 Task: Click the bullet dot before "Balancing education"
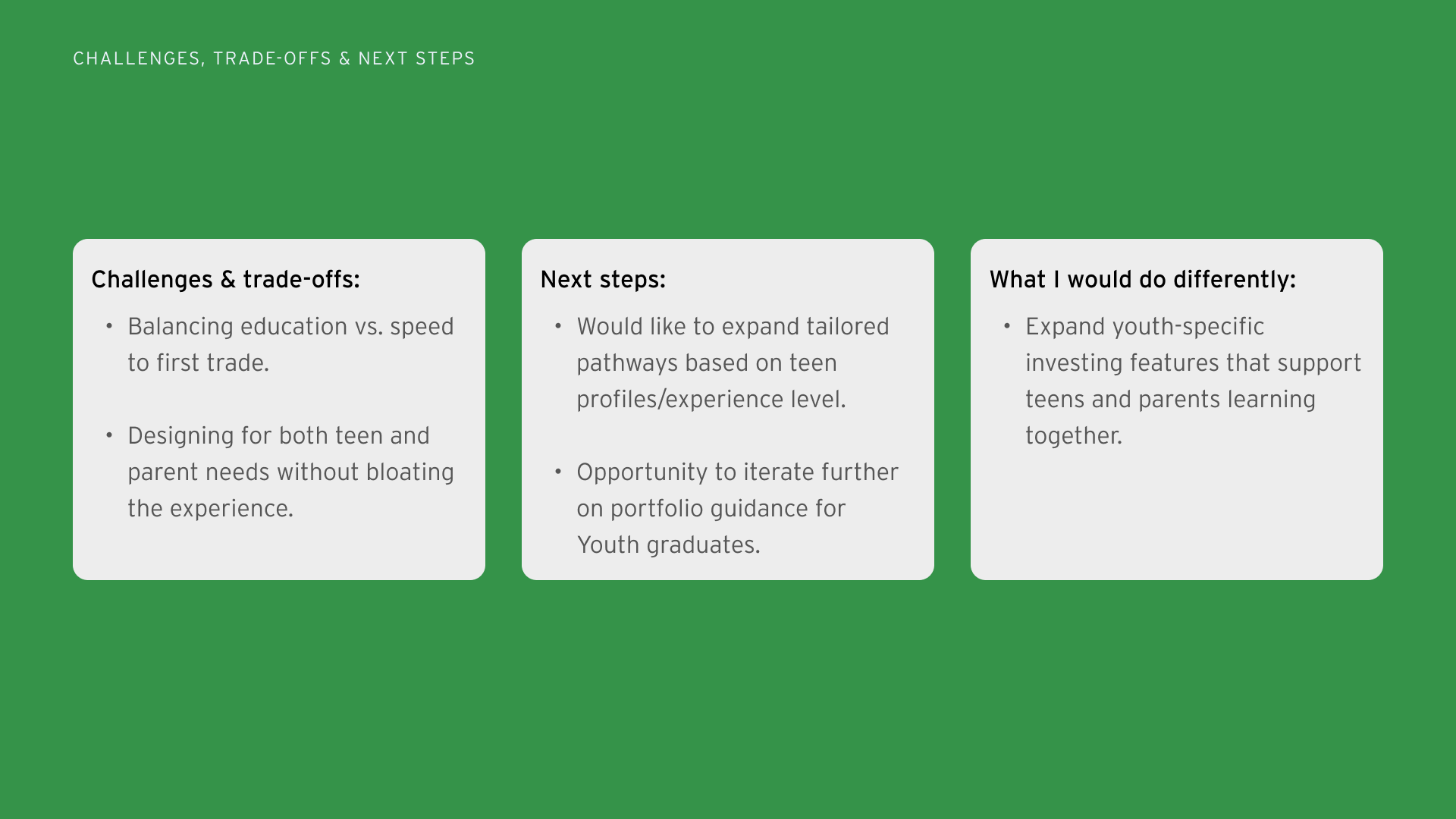[109, 326]
